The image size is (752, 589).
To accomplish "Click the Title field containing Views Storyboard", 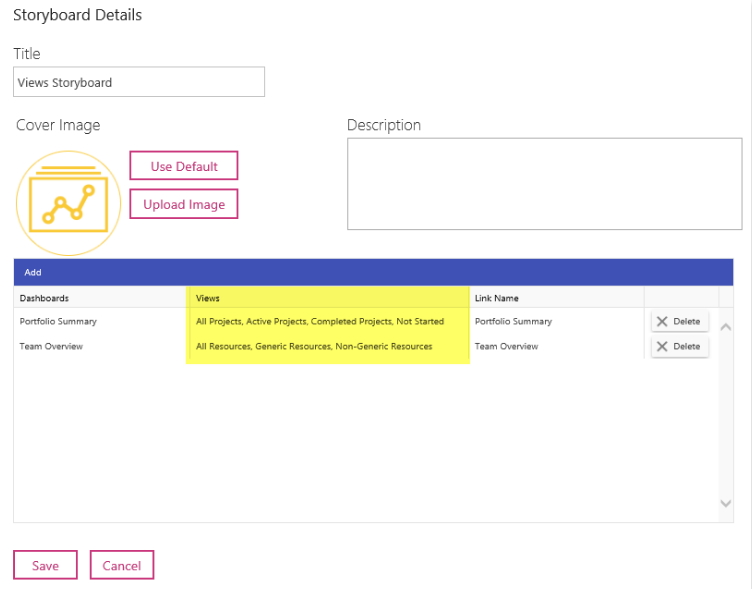I will (x=139, y=82).
